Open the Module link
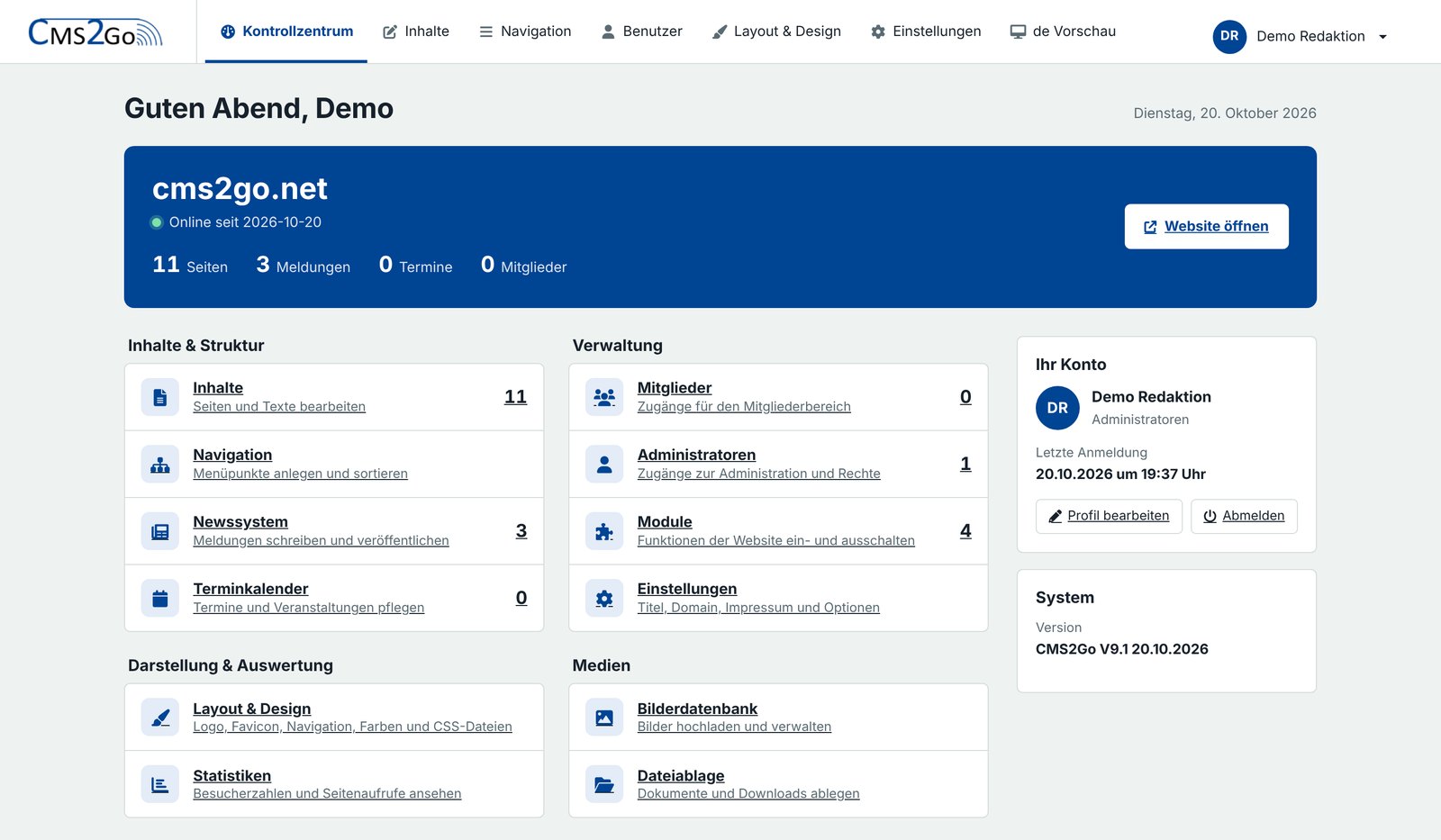Screen dimensions: 1441x840 click(x=665, y=522)
